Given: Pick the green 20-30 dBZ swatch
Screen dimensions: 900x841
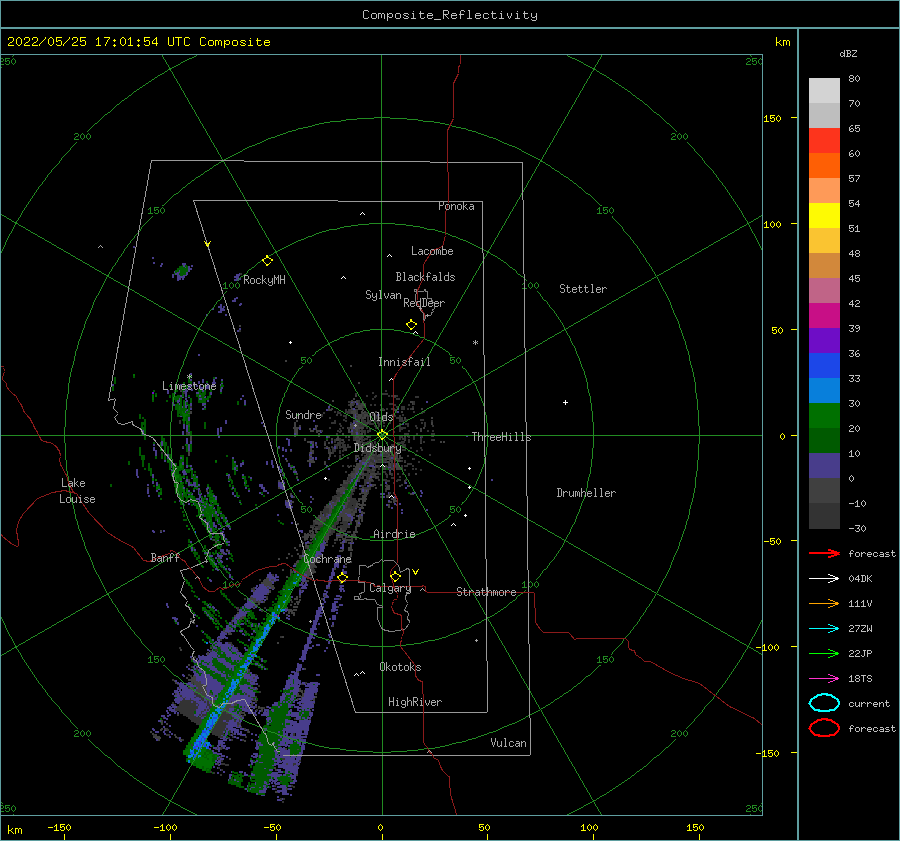Looking at the screenshot, I should (824, 416).
